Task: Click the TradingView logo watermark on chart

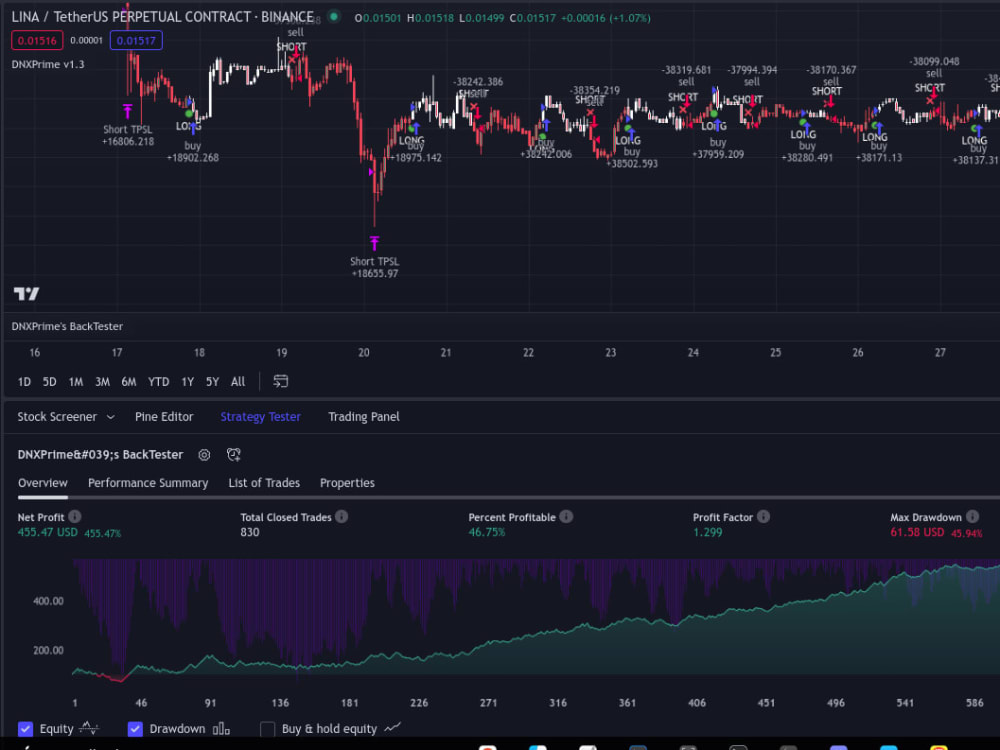Action: pyautogui.click(x=27, y=293)
